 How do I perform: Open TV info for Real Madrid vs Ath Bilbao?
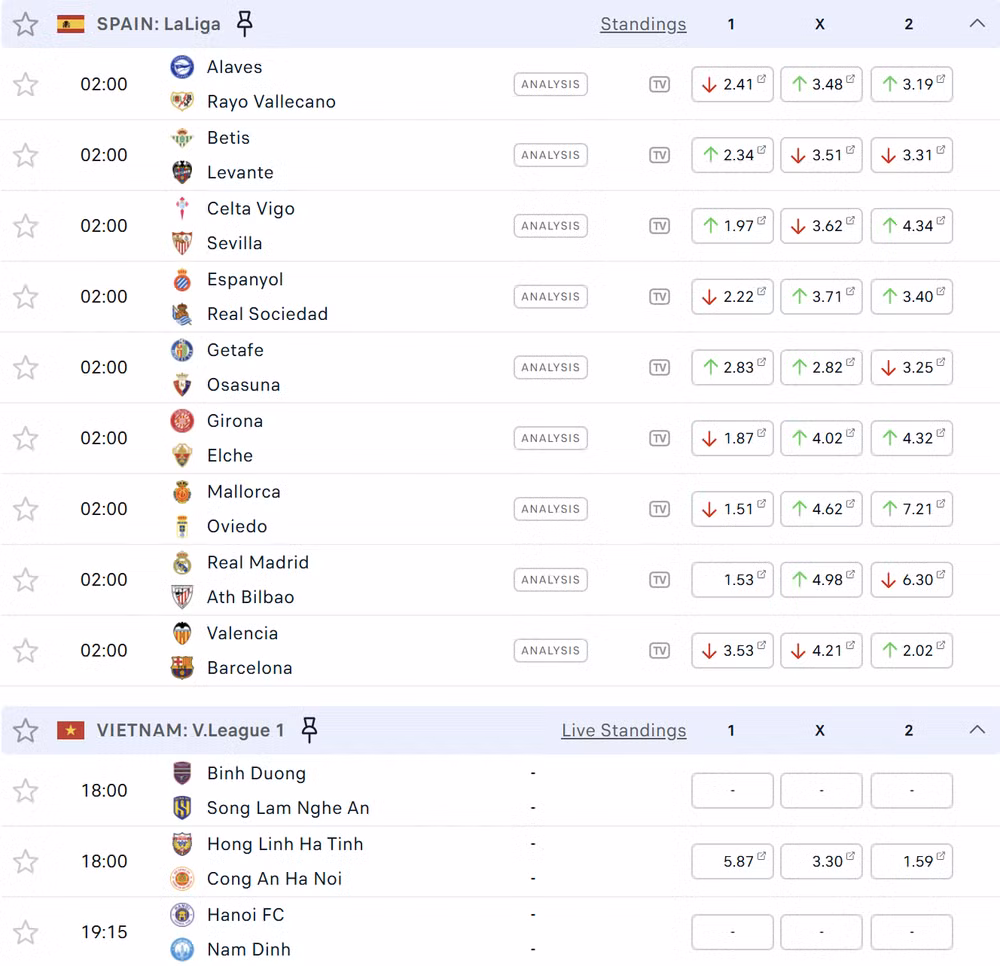pos(659,580)
